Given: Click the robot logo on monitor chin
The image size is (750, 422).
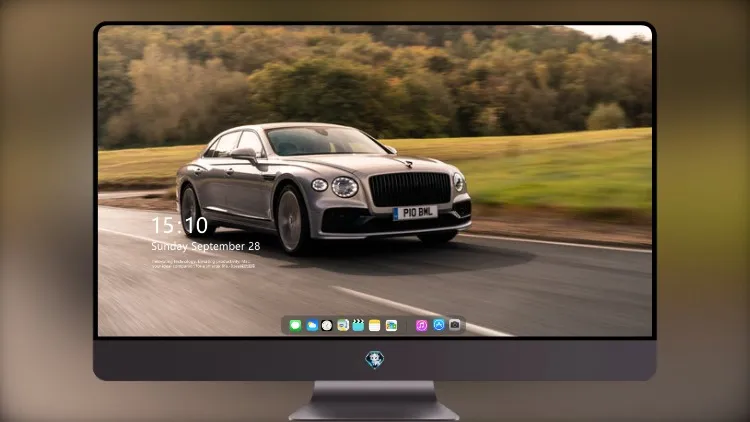Looking at the screenshot, I should click(375, 359).
